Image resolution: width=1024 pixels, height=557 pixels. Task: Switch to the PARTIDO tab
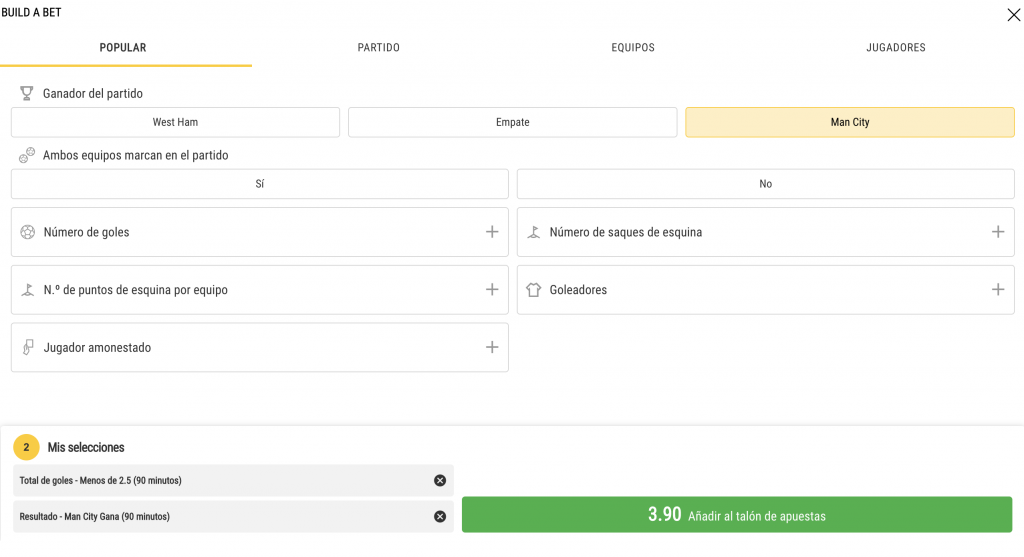pos(379,48)
